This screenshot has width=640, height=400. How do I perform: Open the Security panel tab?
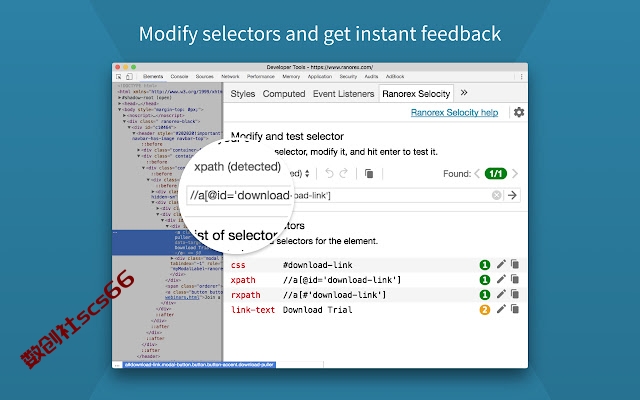coord(348,77)
